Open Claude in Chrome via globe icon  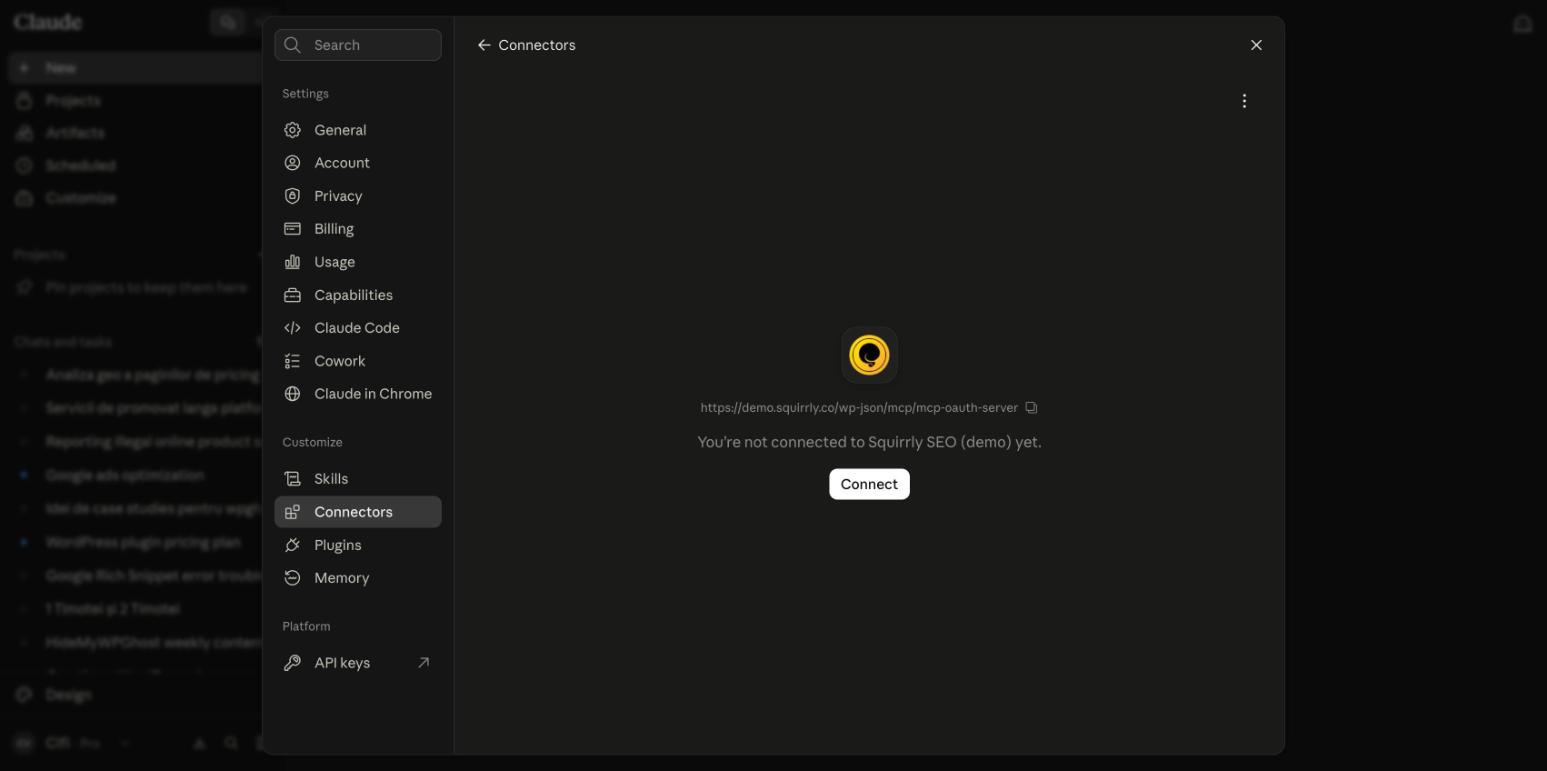pyautogui.click(x=292, y=394)
